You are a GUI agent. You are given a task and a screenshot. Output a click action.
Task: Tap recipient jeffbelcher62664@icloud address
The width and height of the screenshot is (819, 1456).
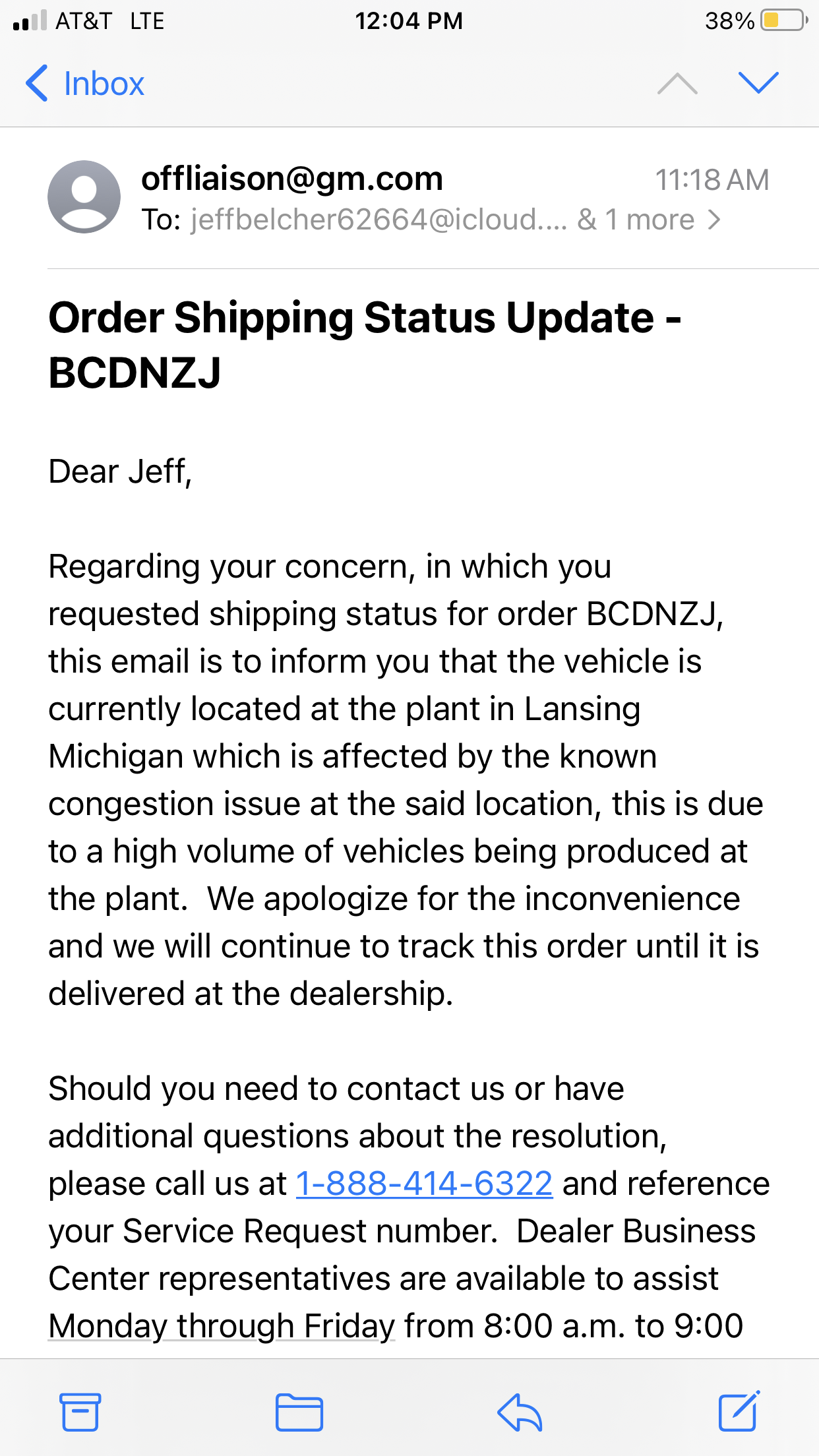[379, 220]
